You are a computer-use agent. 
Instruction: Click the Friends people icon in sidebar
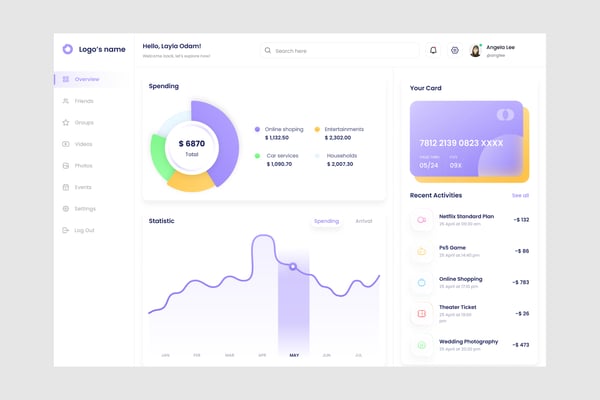point(66,101)
